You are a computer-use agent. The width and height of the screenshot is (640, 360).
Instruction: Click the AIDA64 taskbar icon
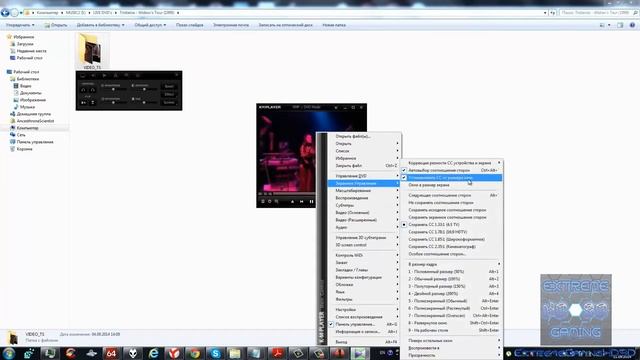click(x=111, y=353)
